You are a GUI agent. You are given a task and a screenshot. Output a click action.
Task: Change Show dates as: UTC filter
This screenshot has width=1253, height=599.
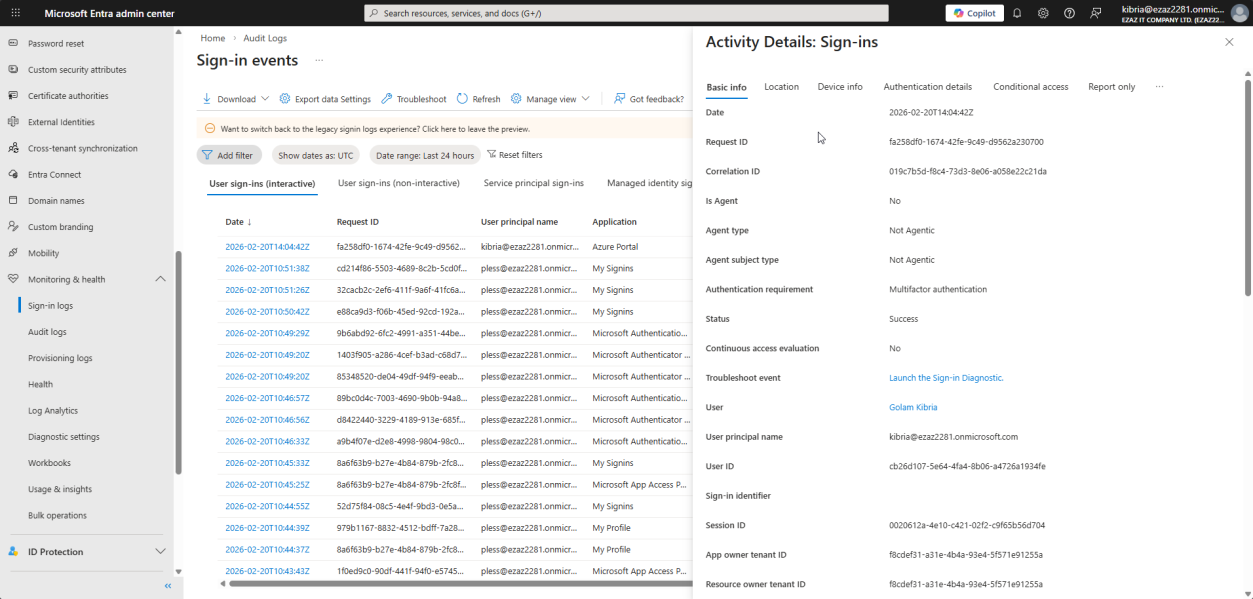tap(316, 155)
